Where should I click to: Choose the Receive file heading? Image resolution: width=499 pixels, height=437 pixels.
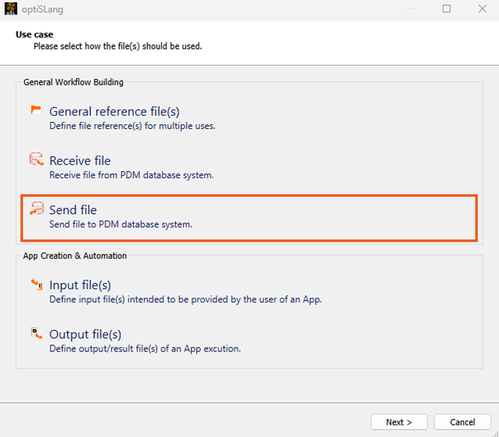(80, 161)
